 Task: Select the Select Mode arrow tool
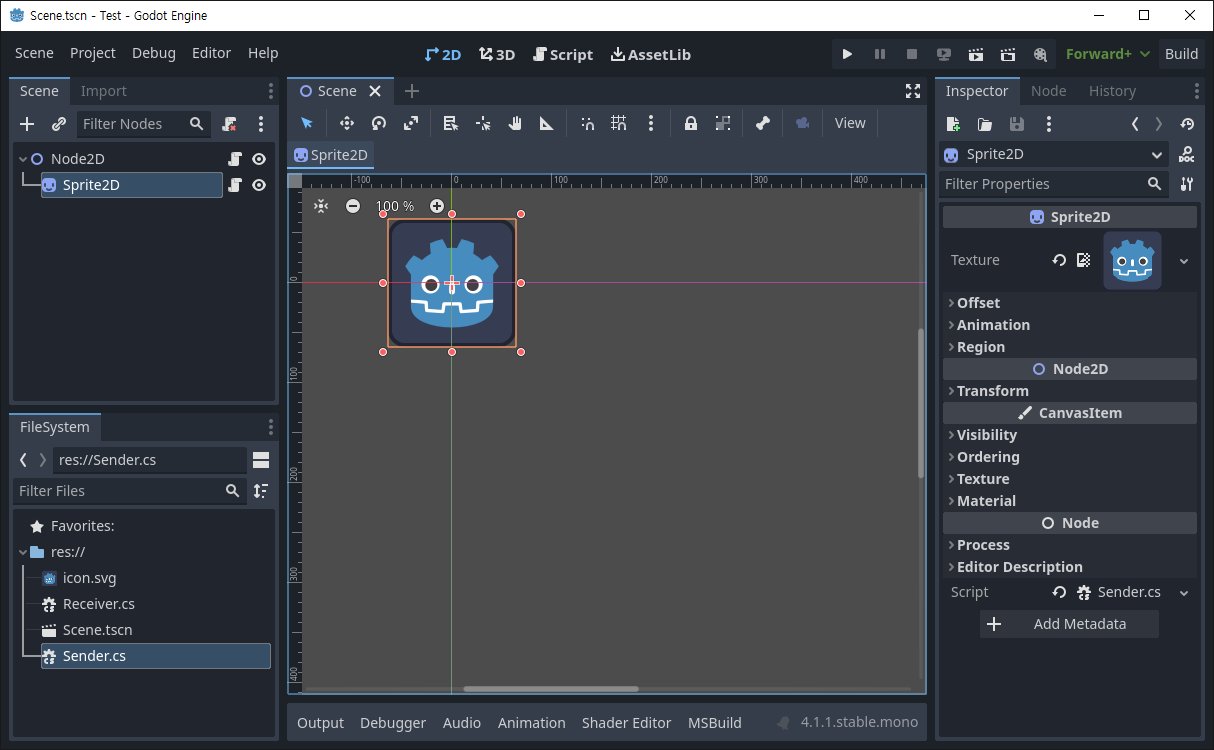[x=306, y=123]
